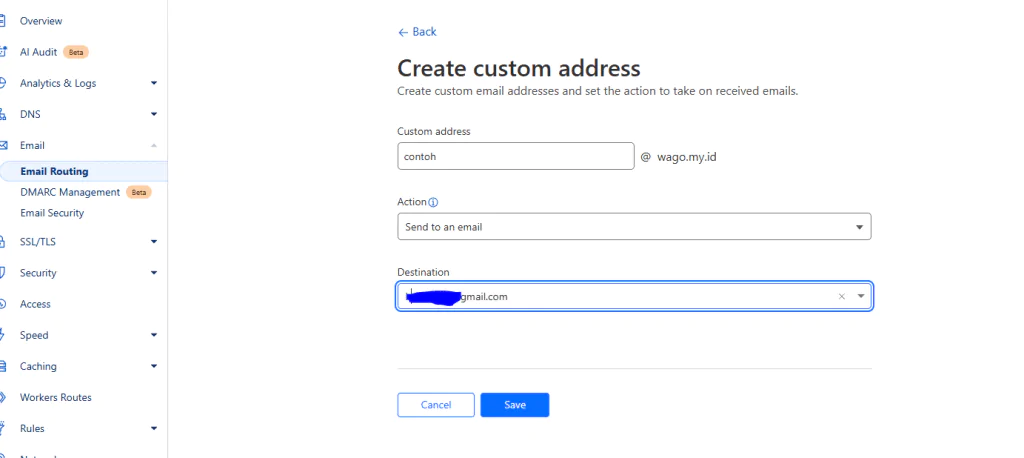Viewport: 1024px width, 458px height.
Task: Open the Action dropdown
Action: point(634,227)
